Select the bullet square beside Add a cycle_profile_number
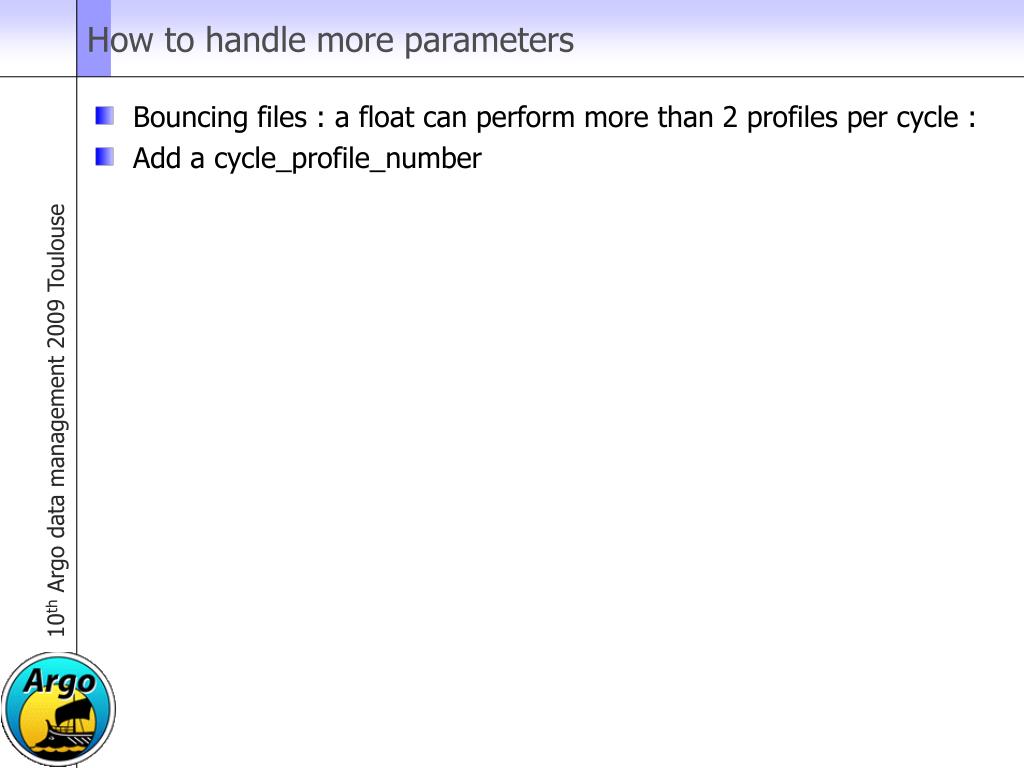 104,157
